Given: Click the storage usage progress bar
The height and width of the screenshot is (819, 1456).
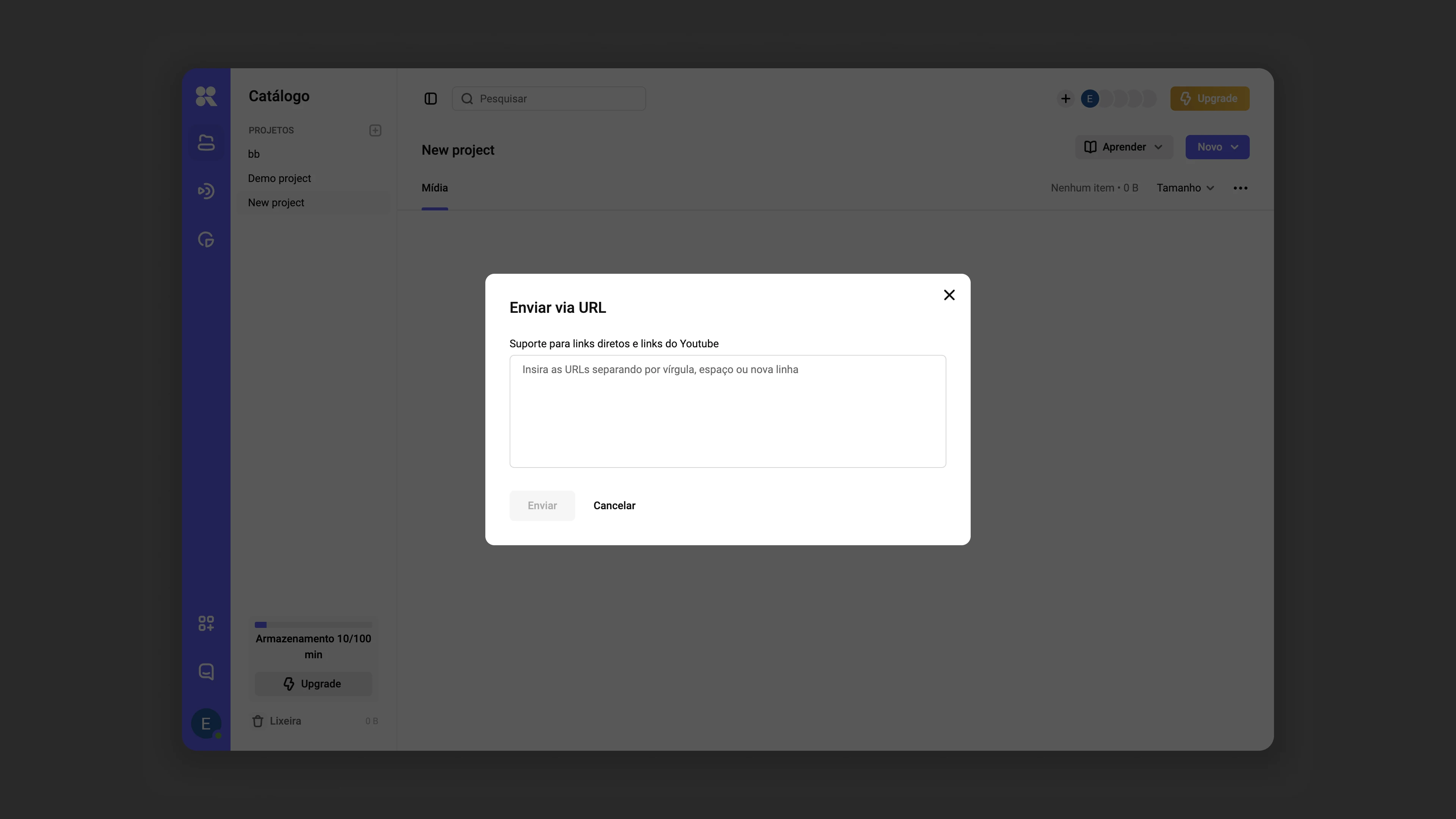Looking at the screenshot, I should click(x=313, y=624).
